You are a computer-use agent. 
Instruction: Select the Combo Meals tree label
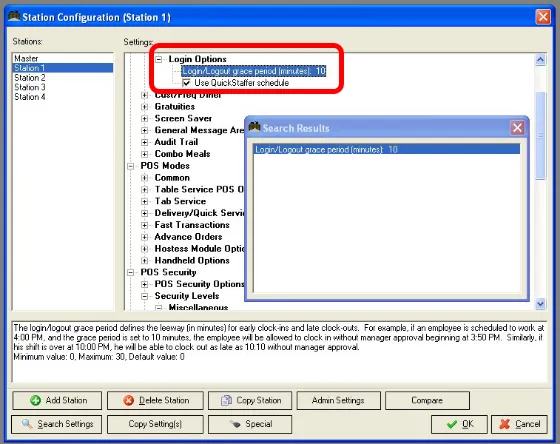coord(182,154)
